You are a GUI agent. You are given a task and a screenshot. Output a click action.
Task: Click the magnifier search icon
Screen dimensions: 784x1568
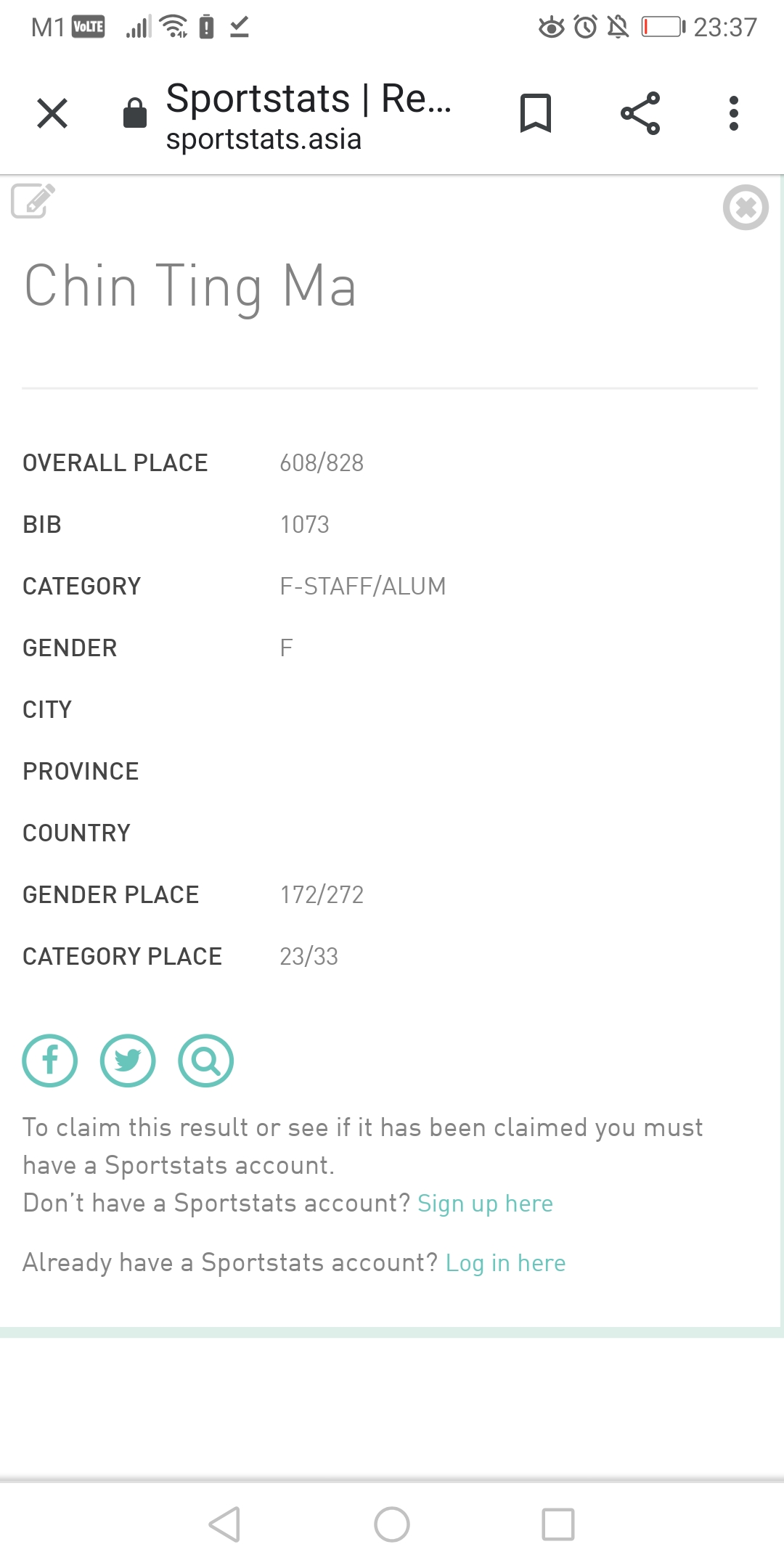[206, 1061]
